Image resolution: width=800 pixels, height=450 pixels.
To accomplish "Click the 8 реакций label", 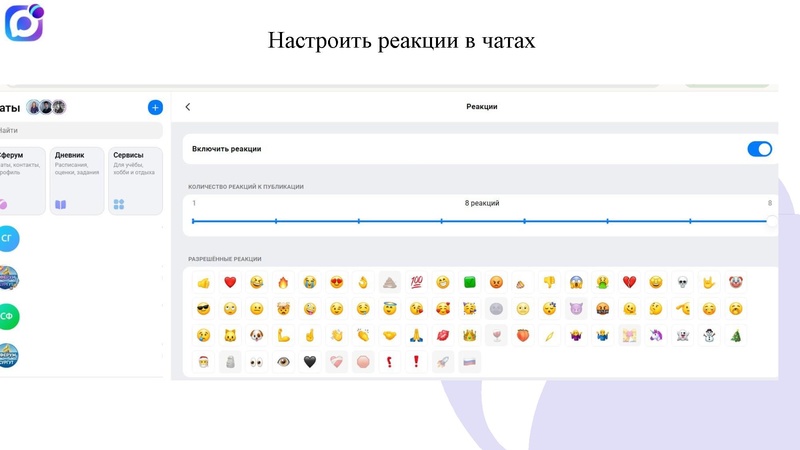I will pos(482,203).
